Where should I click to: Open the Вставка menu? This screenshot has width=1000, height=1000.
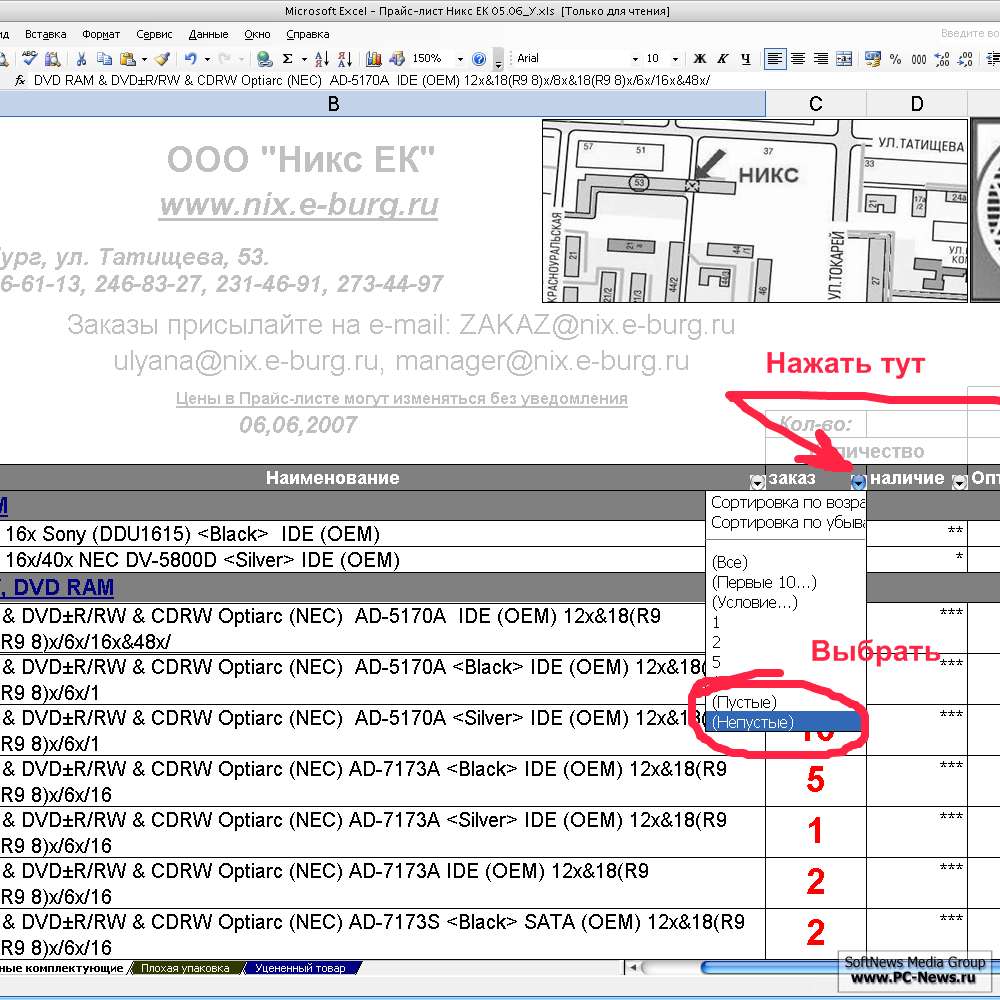[45, 34]
